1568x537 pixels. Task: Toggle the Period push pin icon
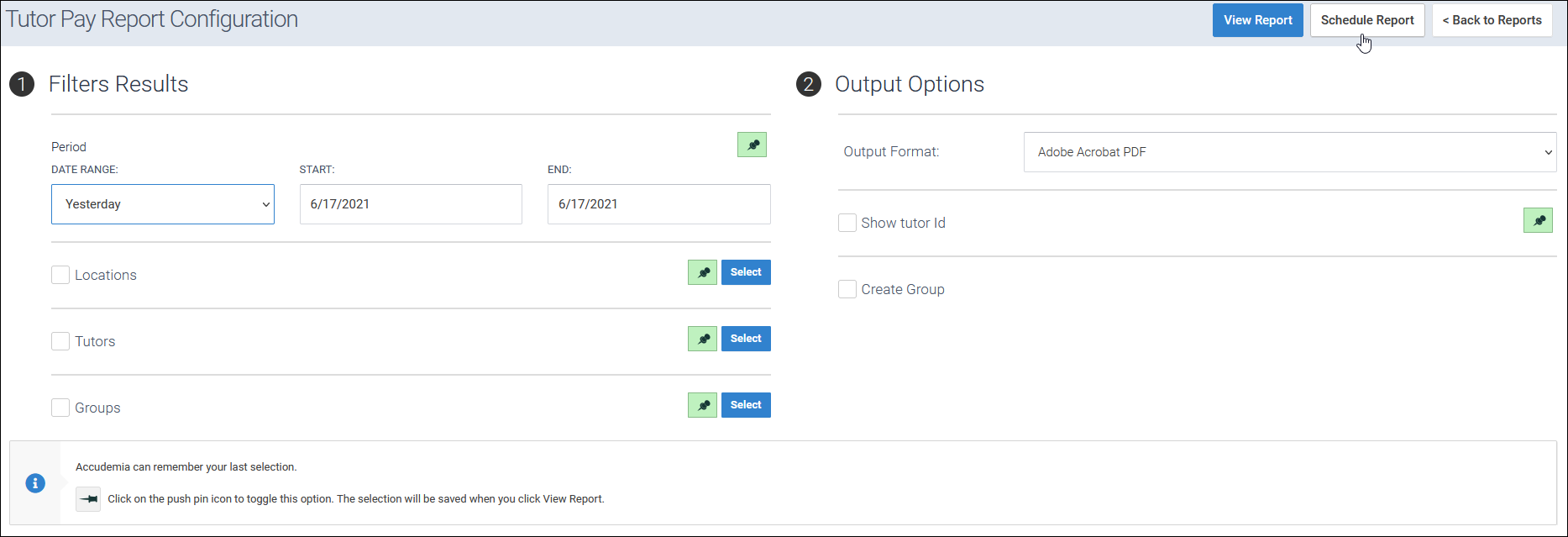coord(752,145)
